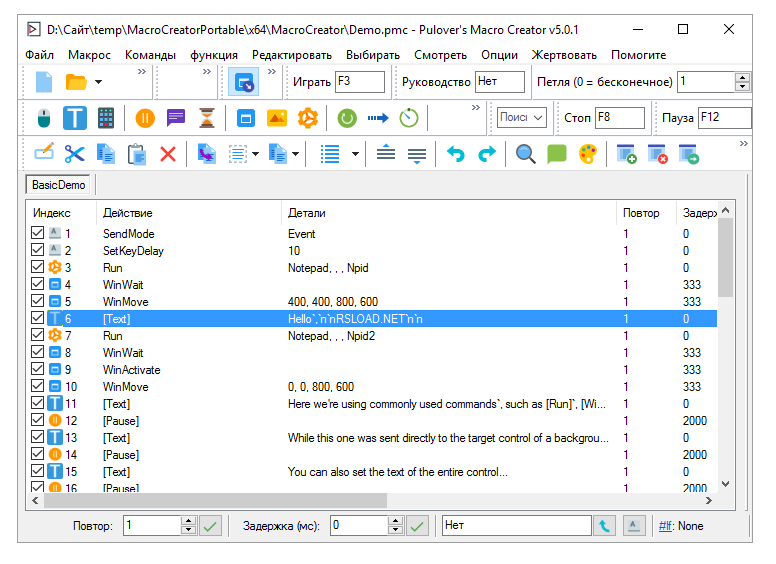Open the Команды menu
Screen dimensions: 776x564
click(x=150, y=55)
